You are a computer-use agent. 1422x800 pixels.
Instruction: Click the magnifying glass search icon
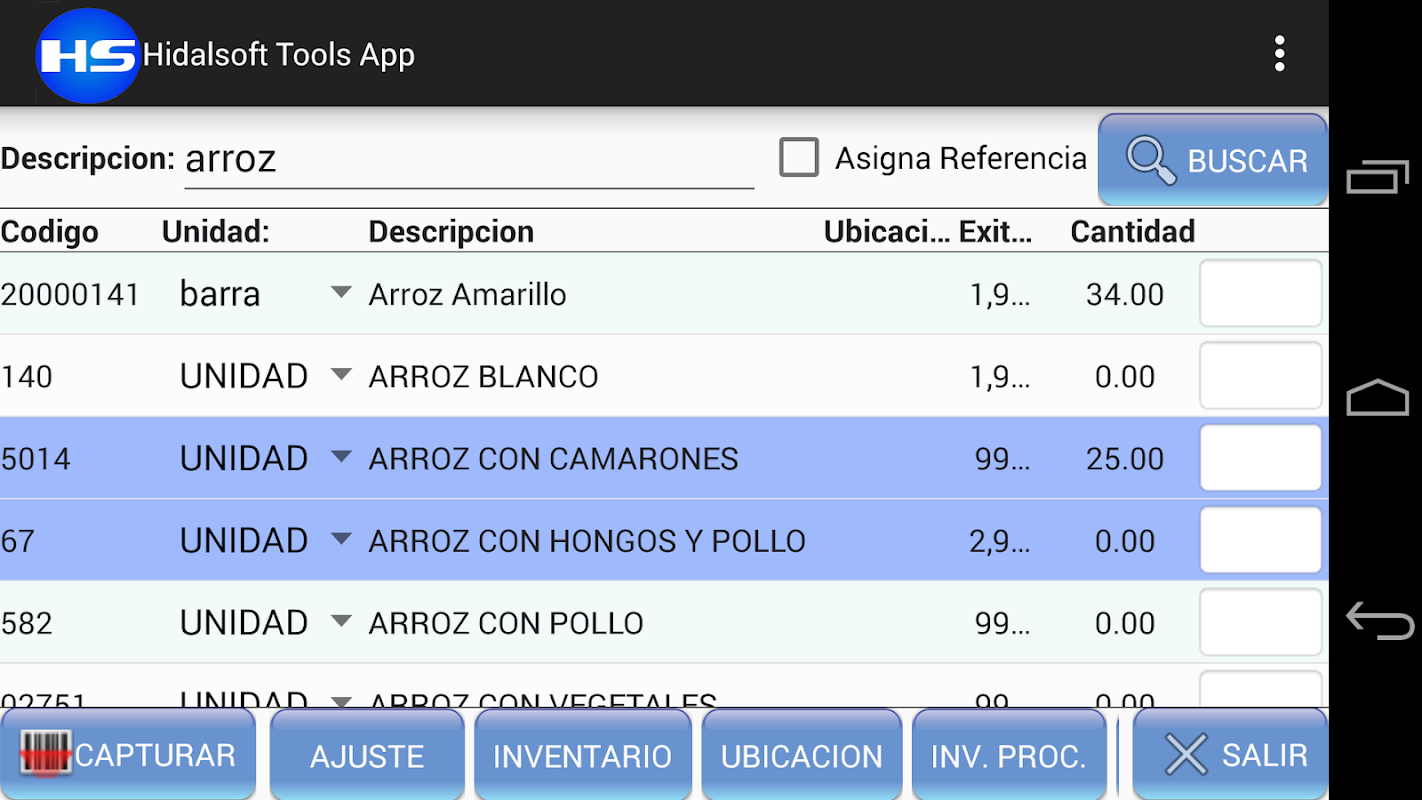[x=1151, y=161]
